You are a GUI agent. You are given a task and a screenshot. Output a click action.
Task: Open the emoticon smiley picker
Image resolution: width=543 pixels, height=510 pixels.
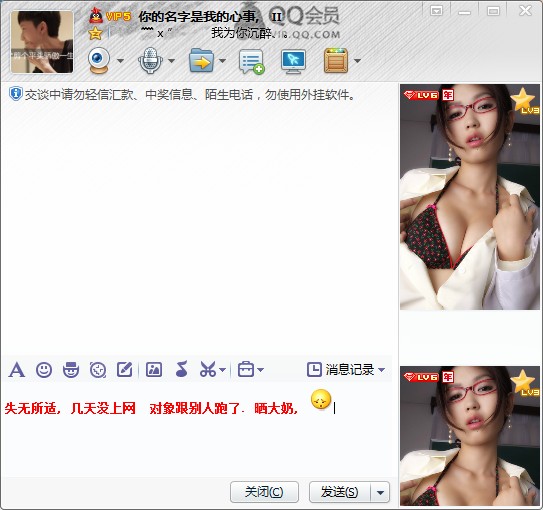pyautogui.click(x=44, y=370)
